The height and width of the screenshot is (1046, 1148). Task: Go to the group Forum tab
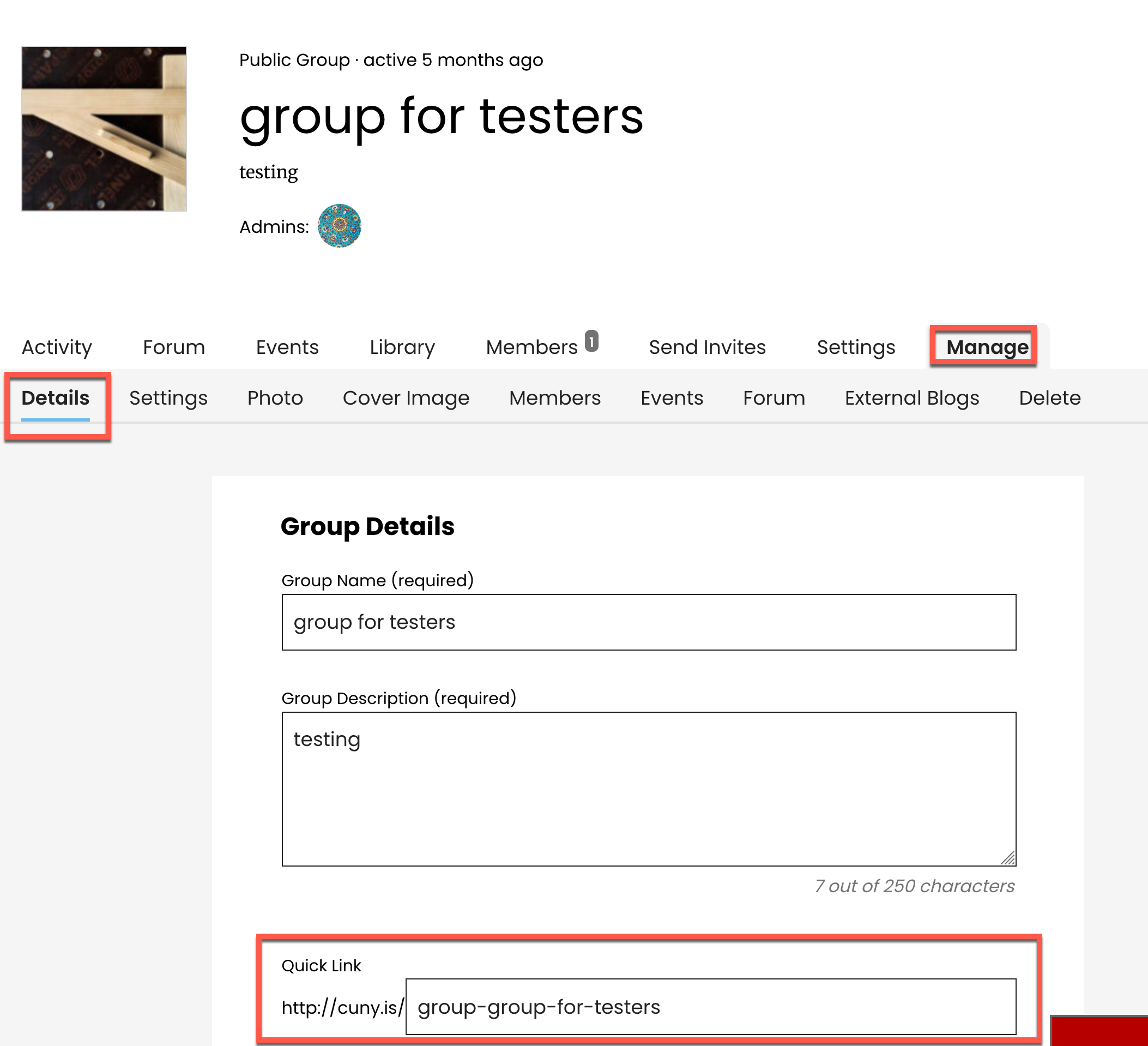pos(174,347)
